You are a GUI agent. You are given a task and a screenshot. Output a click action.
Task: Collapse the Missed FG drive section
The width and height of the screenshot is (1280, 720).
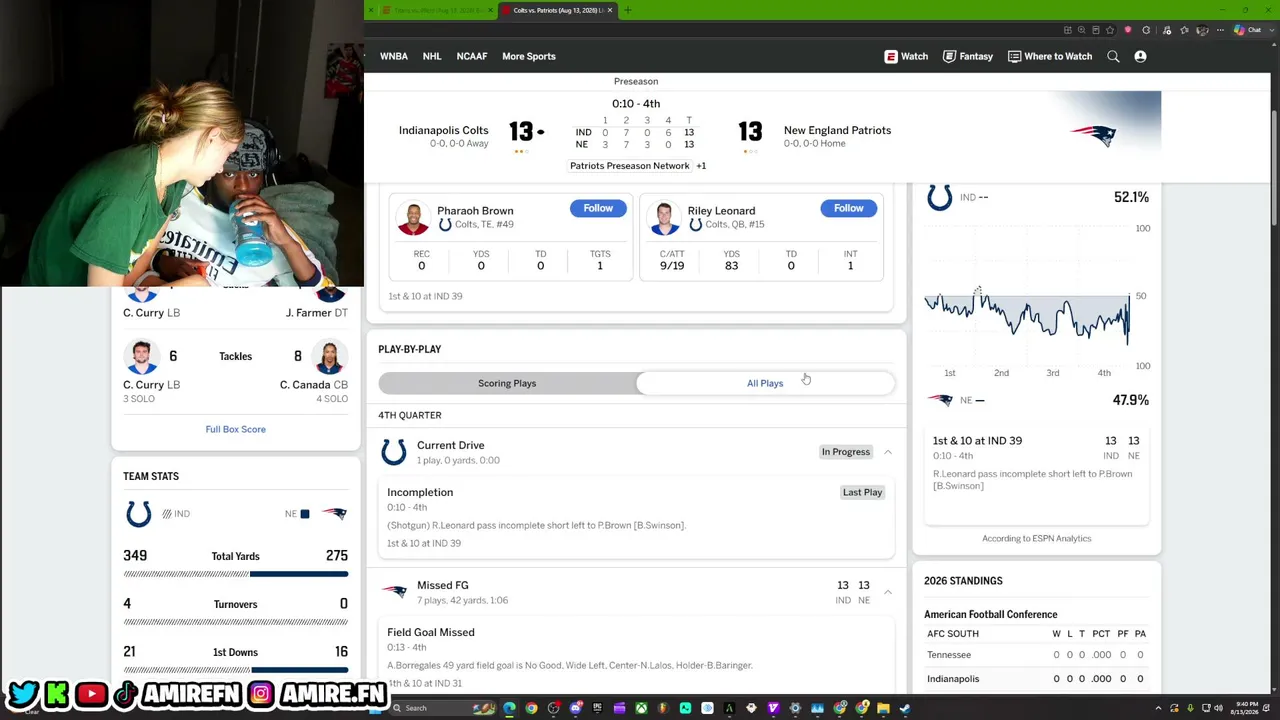point(887,592)
